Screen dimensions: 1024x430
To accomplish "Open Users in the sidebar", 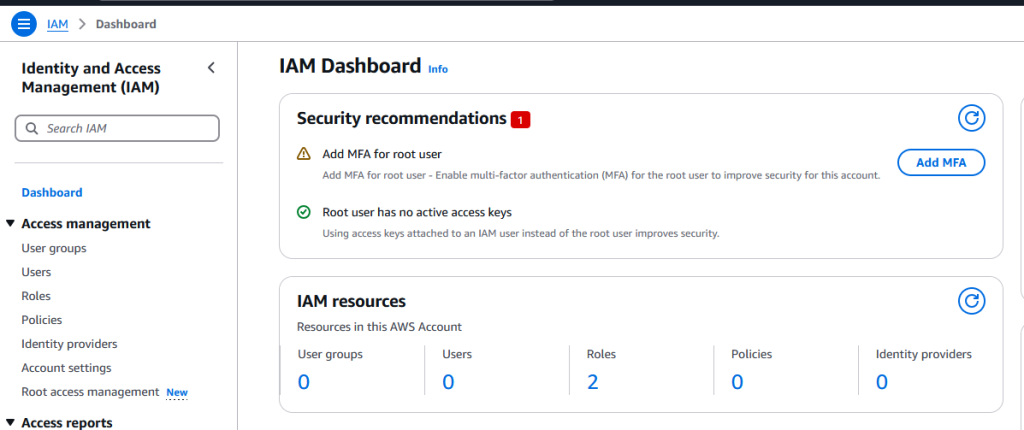I will (36, 272).
